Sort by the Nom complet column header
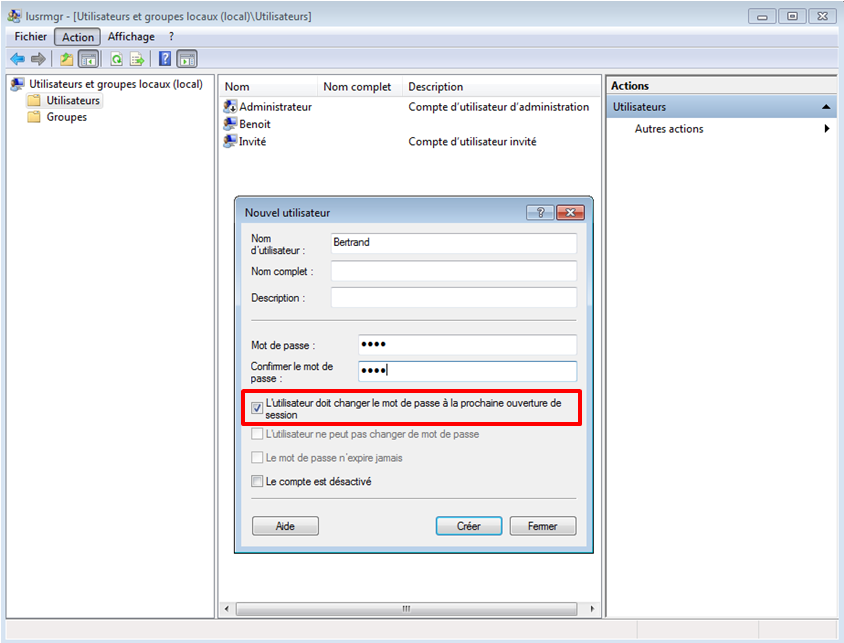The image size is (844, 643). click(x=360, y=87)
